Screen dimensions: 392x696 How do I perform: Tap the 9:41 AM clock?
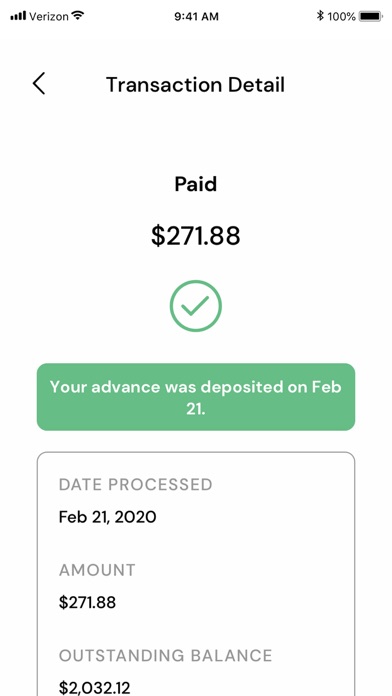pyautogui.click(x=196, y=17)
